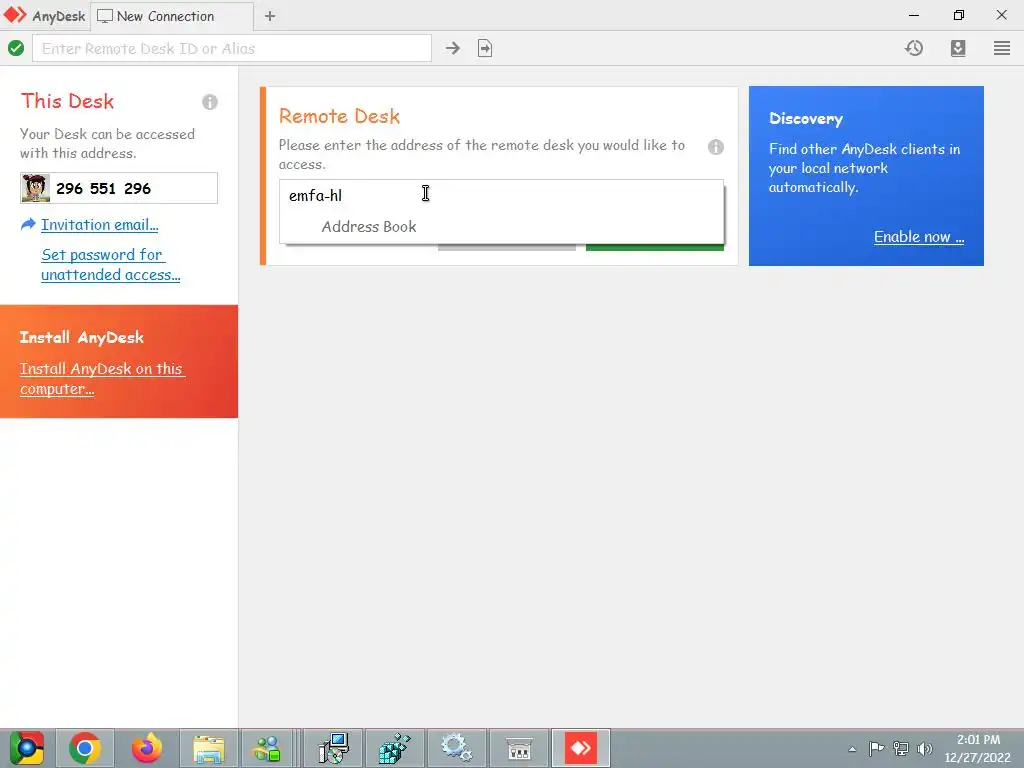Click the connect arrow beside the address bar
1024x768 pixels.
coord(453,48)
